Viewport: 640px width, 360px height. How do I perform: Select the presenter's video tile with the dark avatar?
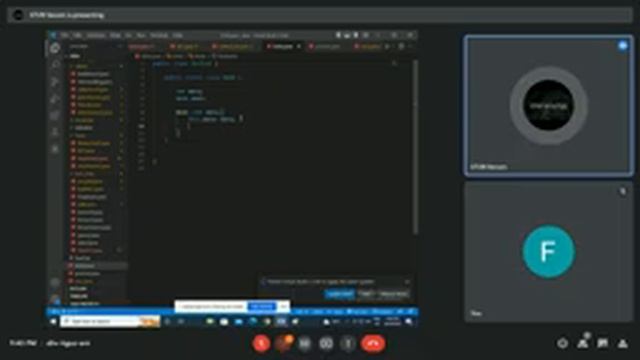coord(549,106)
